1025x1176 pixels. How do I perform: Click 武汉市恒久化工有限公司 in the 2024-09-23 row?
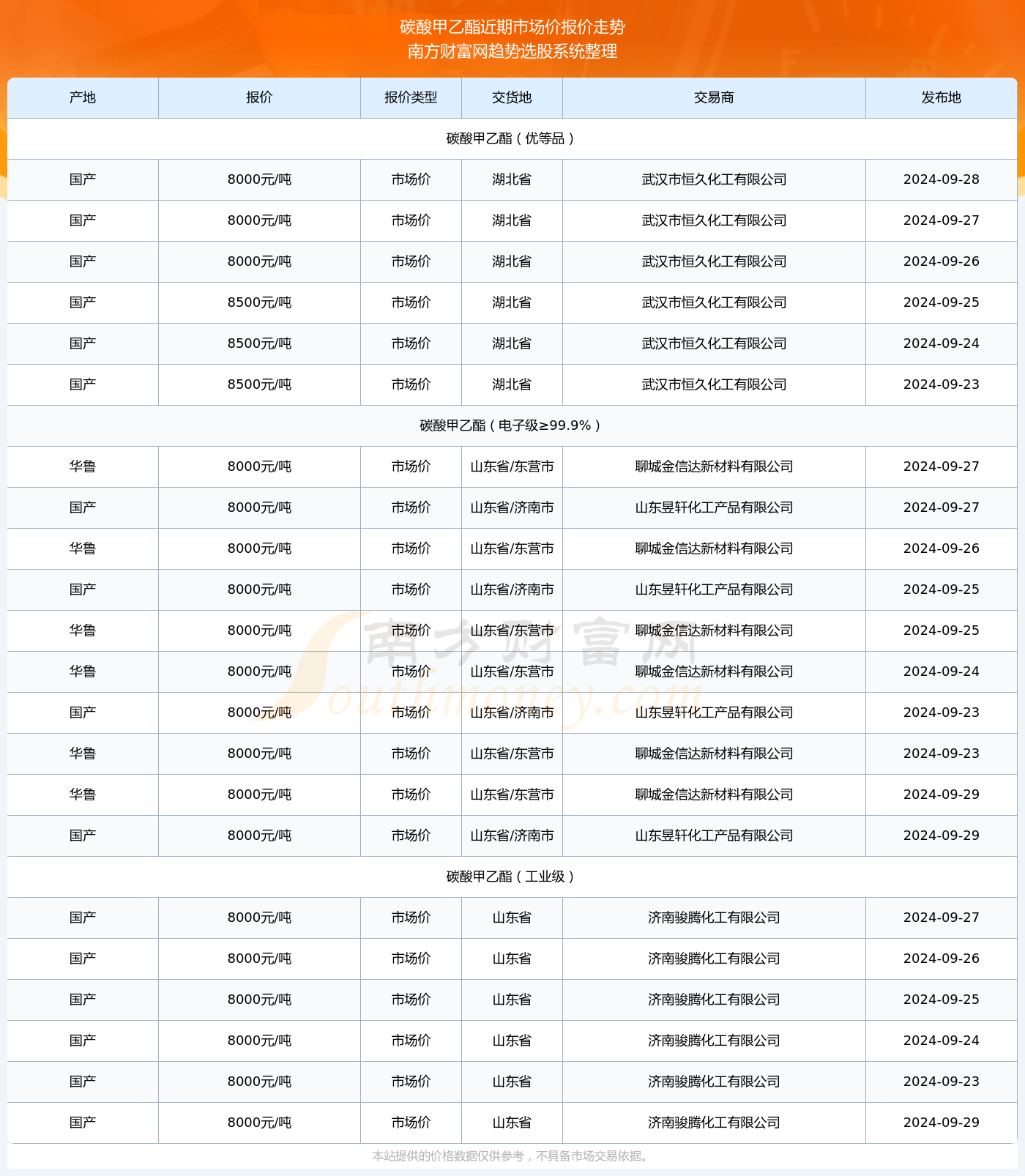click(714, 384)
